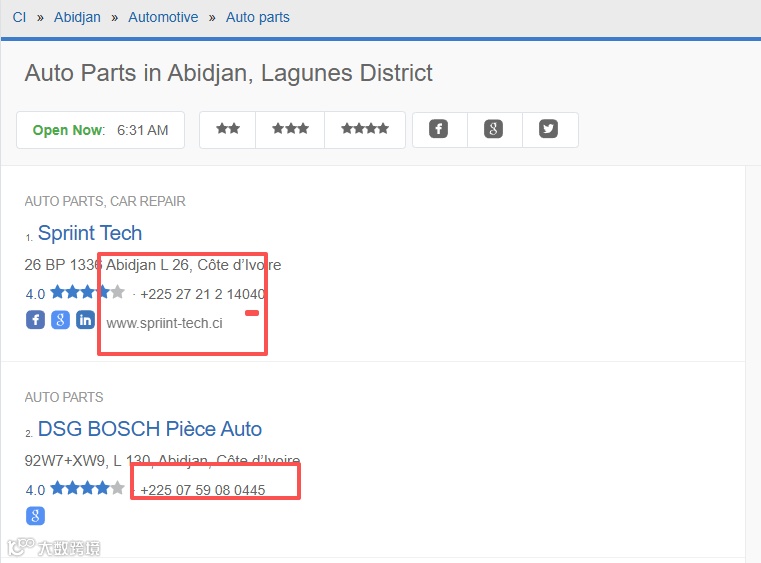Click page heading Auto Parts in Abidjan
The height and width of the screenshot is (563, 761).
[x=228, y=73]
